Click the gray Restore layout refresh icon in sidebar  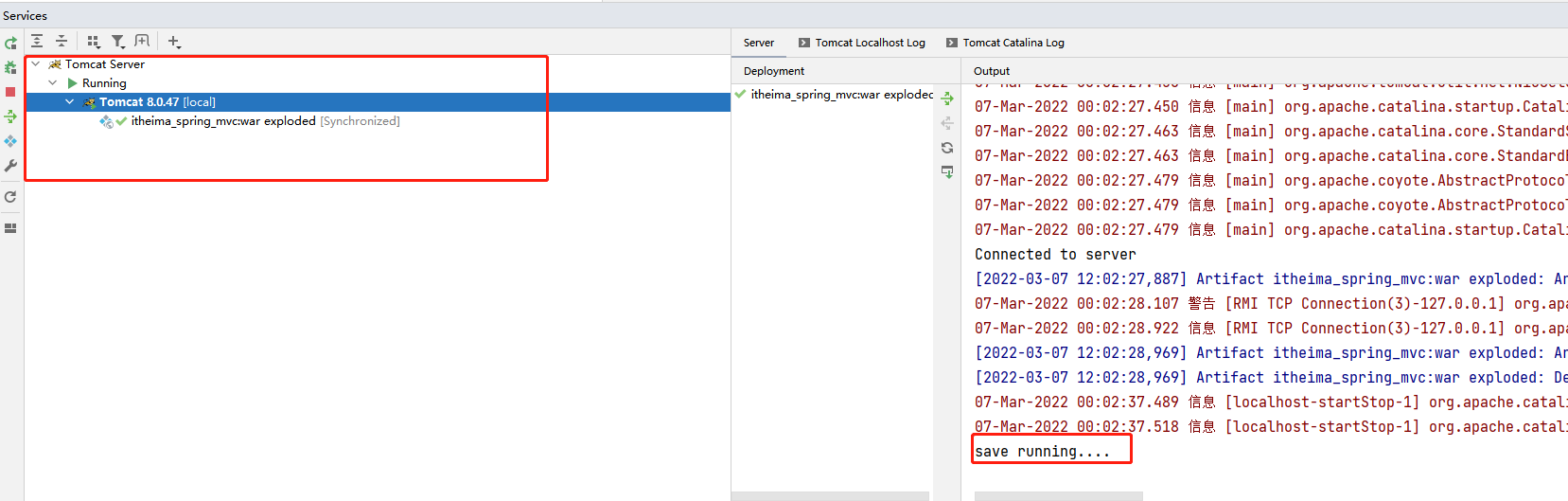[10, 197]
